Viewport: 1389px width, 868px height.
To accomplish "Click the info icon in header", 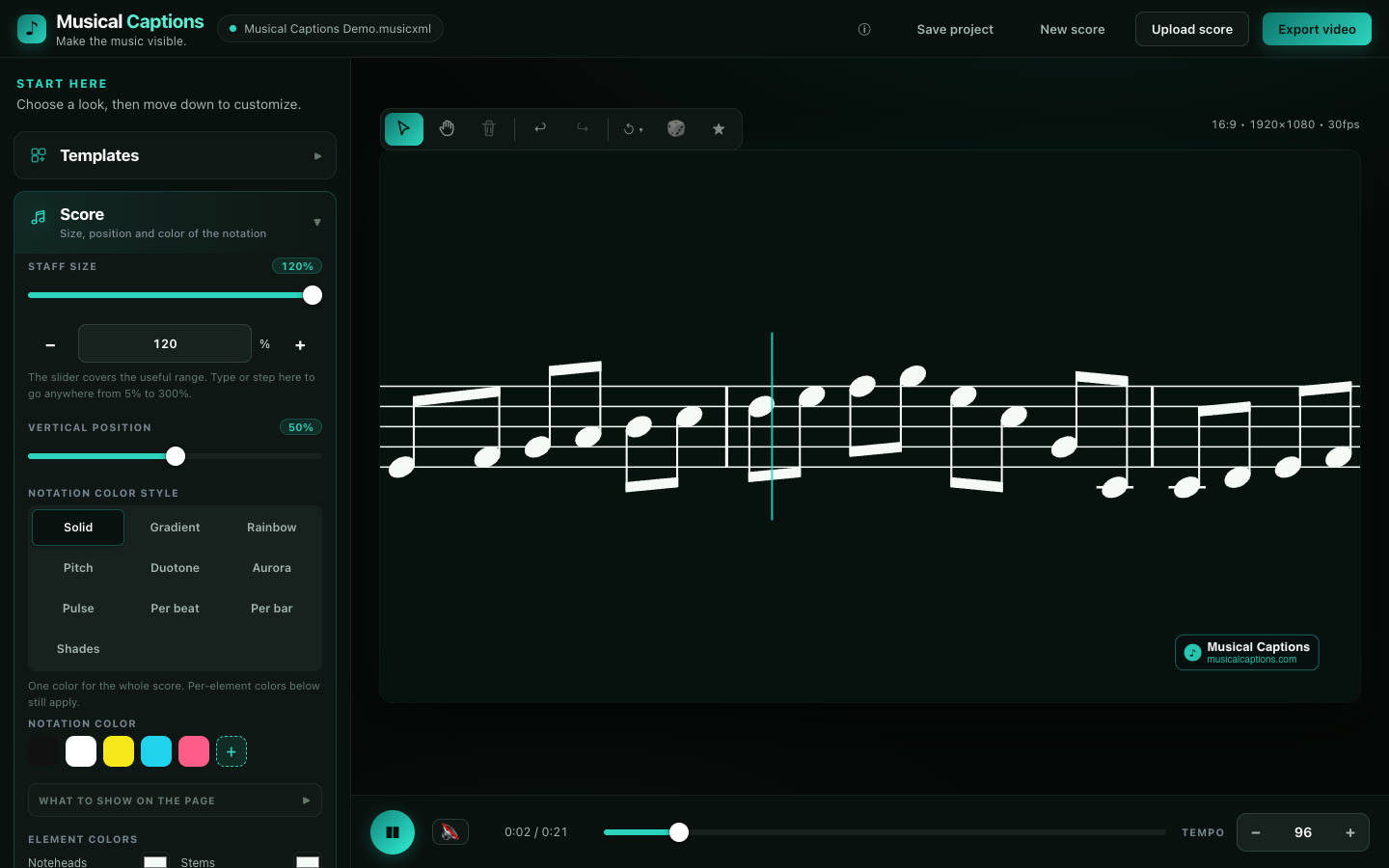I will (x=864, y=29).
